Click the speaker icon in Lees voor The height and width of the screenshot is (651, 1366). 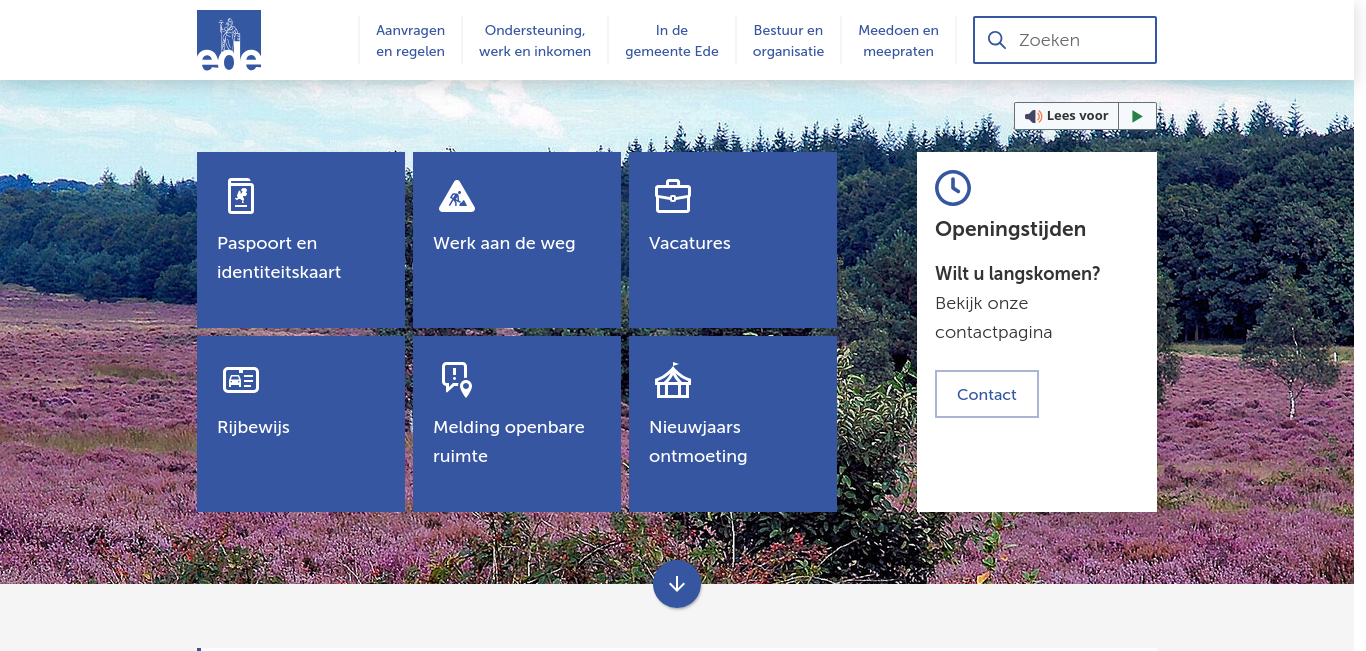coord(1033,116)
